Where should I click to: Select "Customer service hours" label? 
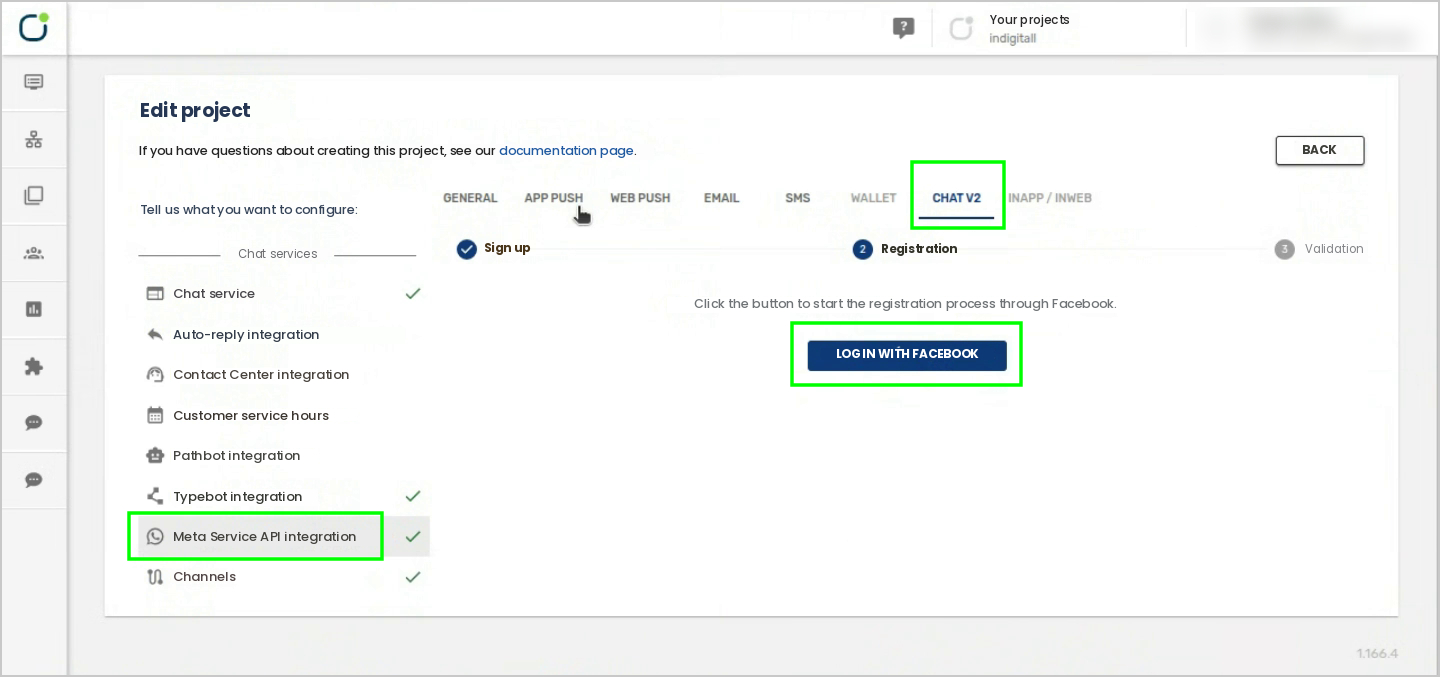pyautogui.click(x=251, y=416)
